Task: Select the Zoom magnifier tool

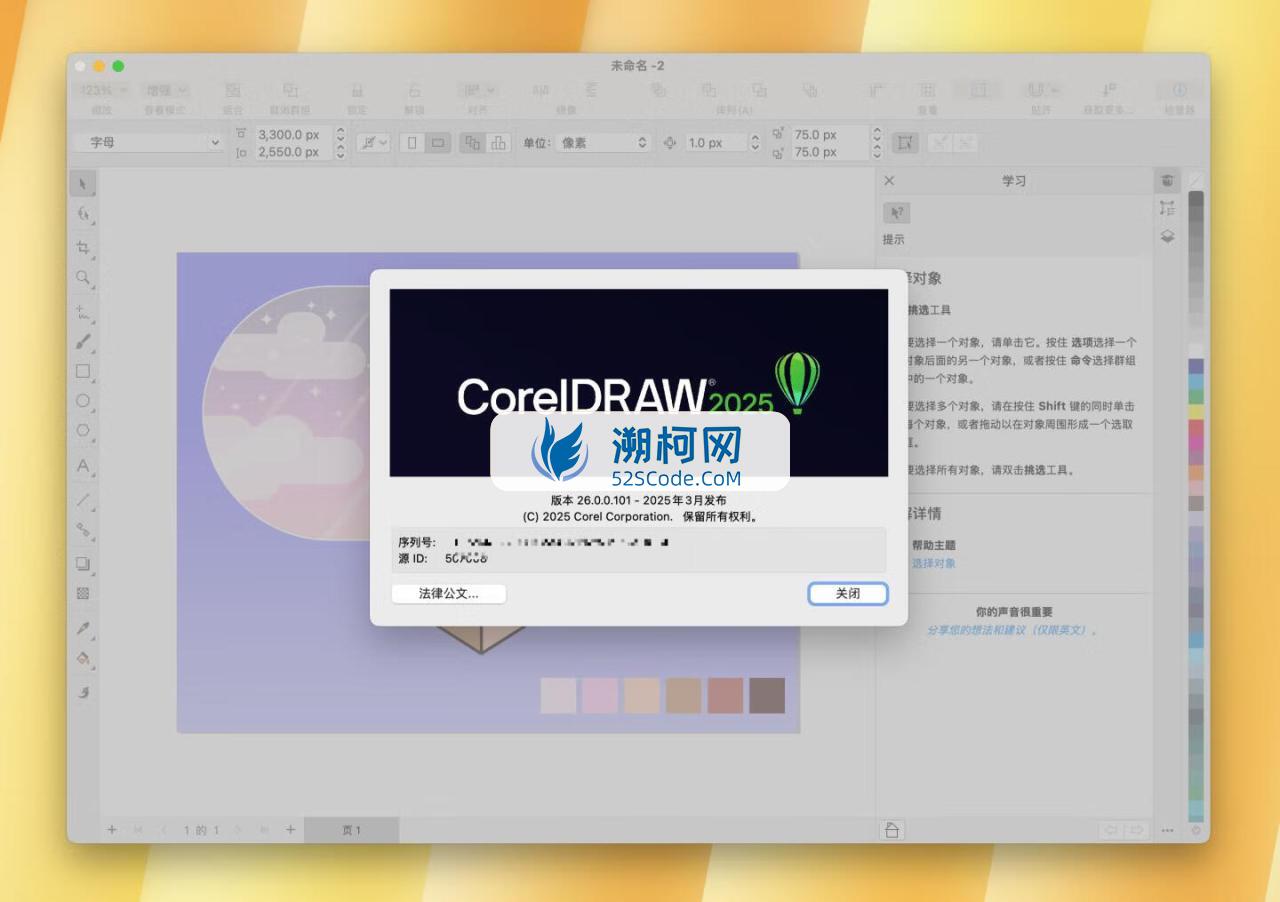Action: click(x=83, y=277)
